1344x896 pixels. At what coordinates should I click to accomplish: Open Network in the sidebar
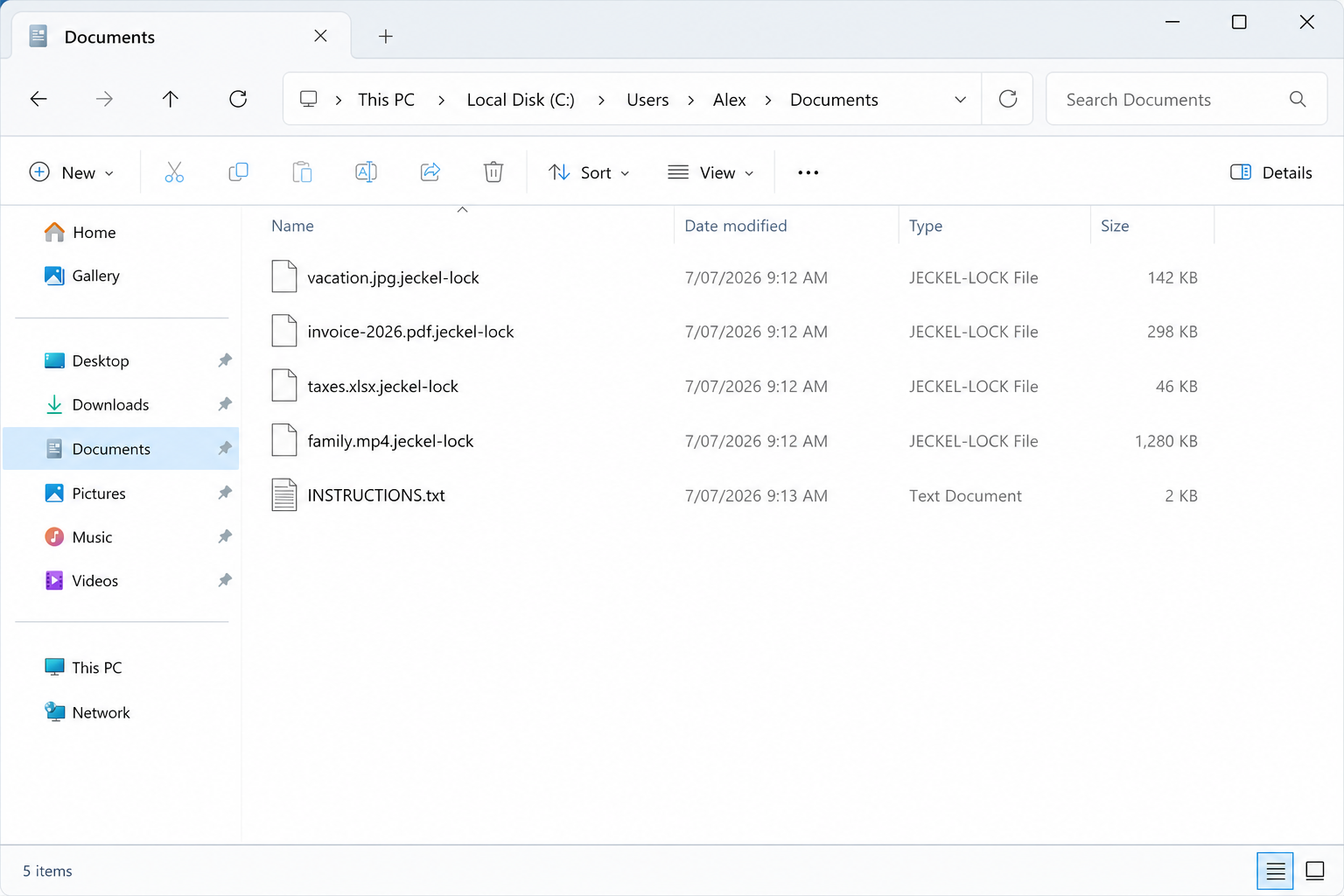pos(87,712)
